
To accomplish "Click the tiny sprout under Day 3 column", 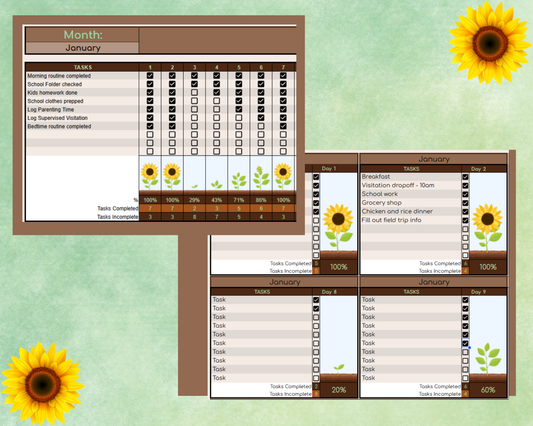I will [x=194, y=186].
